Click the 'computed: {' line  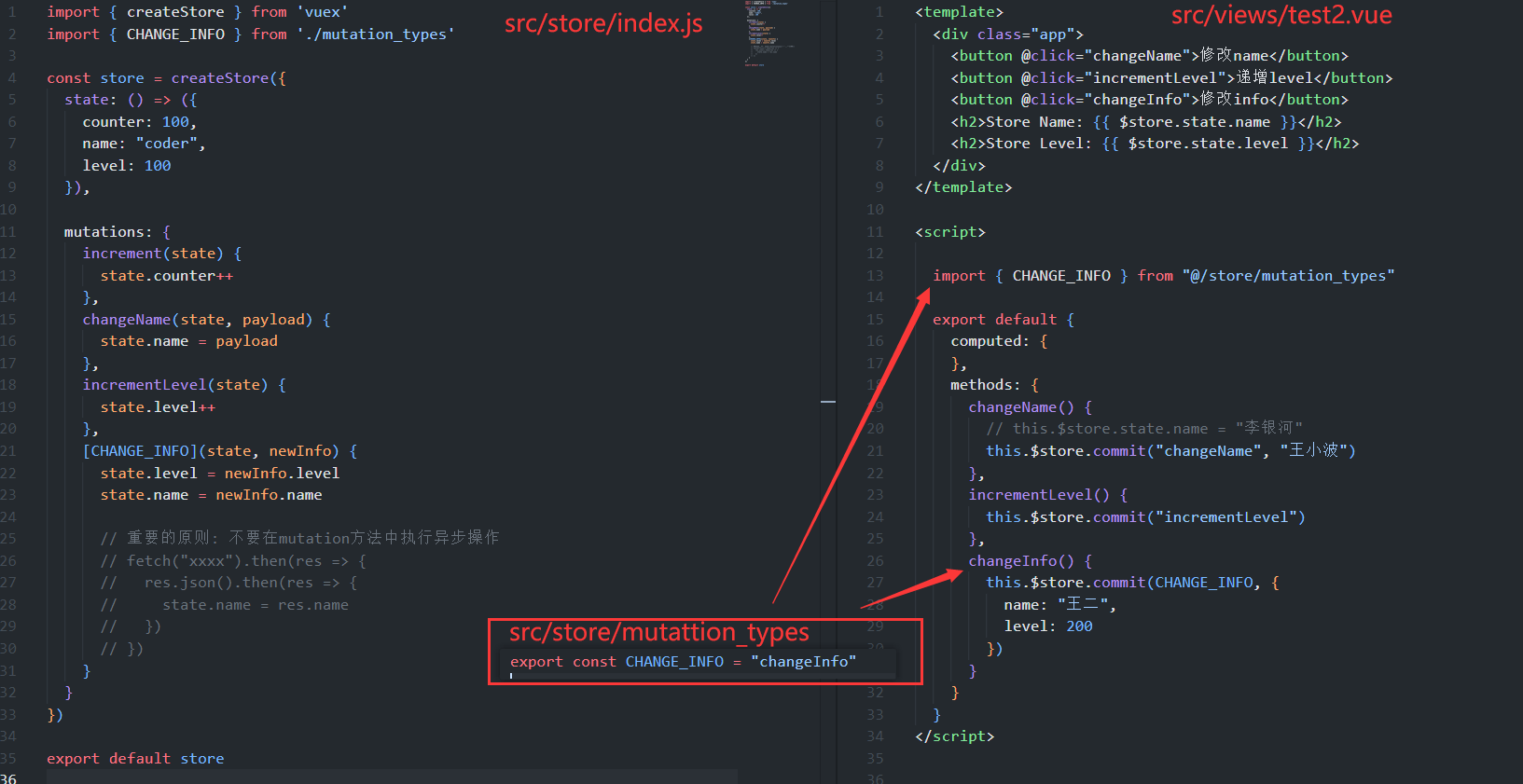pyautogui.click(x=999, y=341)
